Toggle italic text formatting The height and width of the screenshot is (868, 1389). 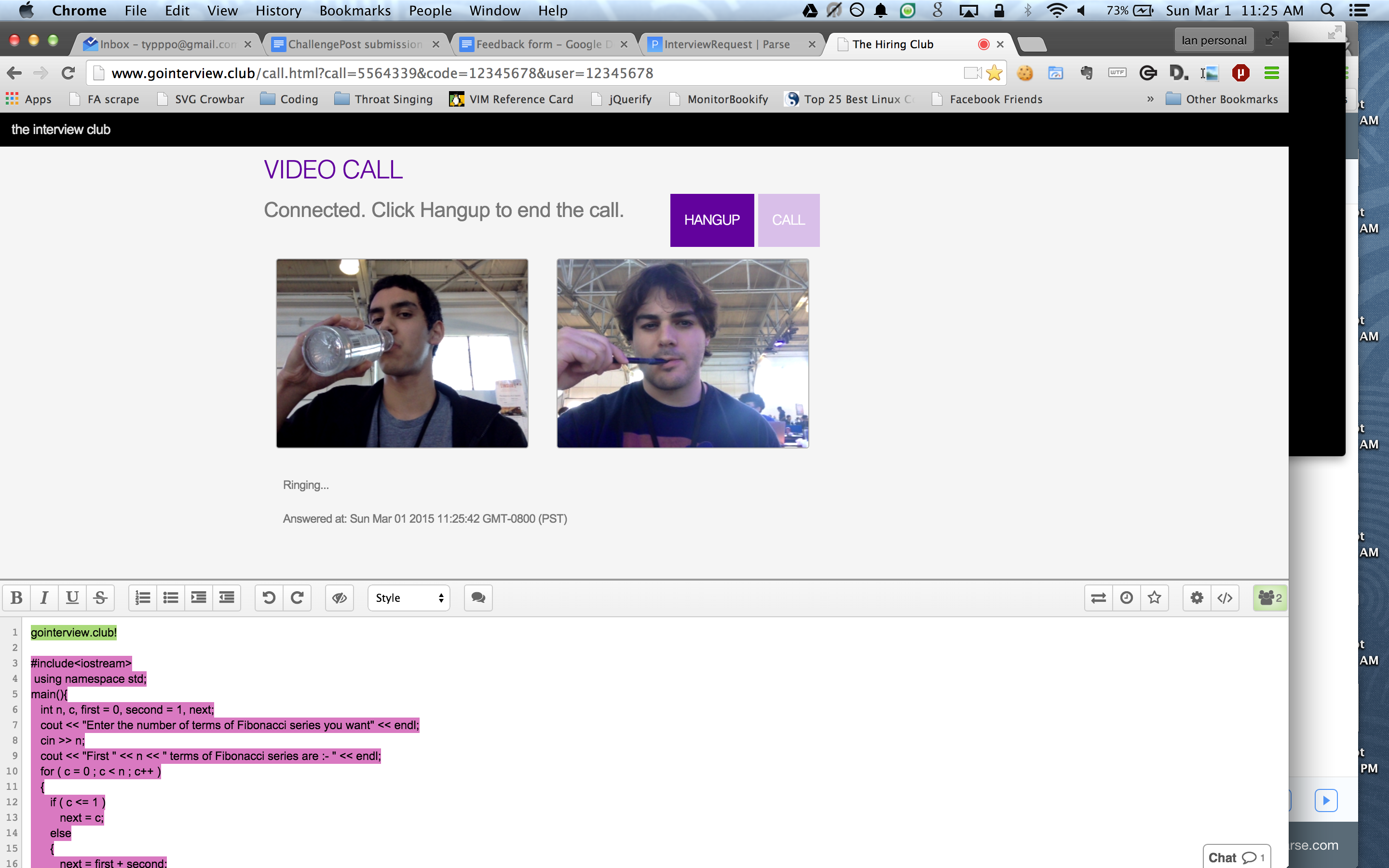44,597
